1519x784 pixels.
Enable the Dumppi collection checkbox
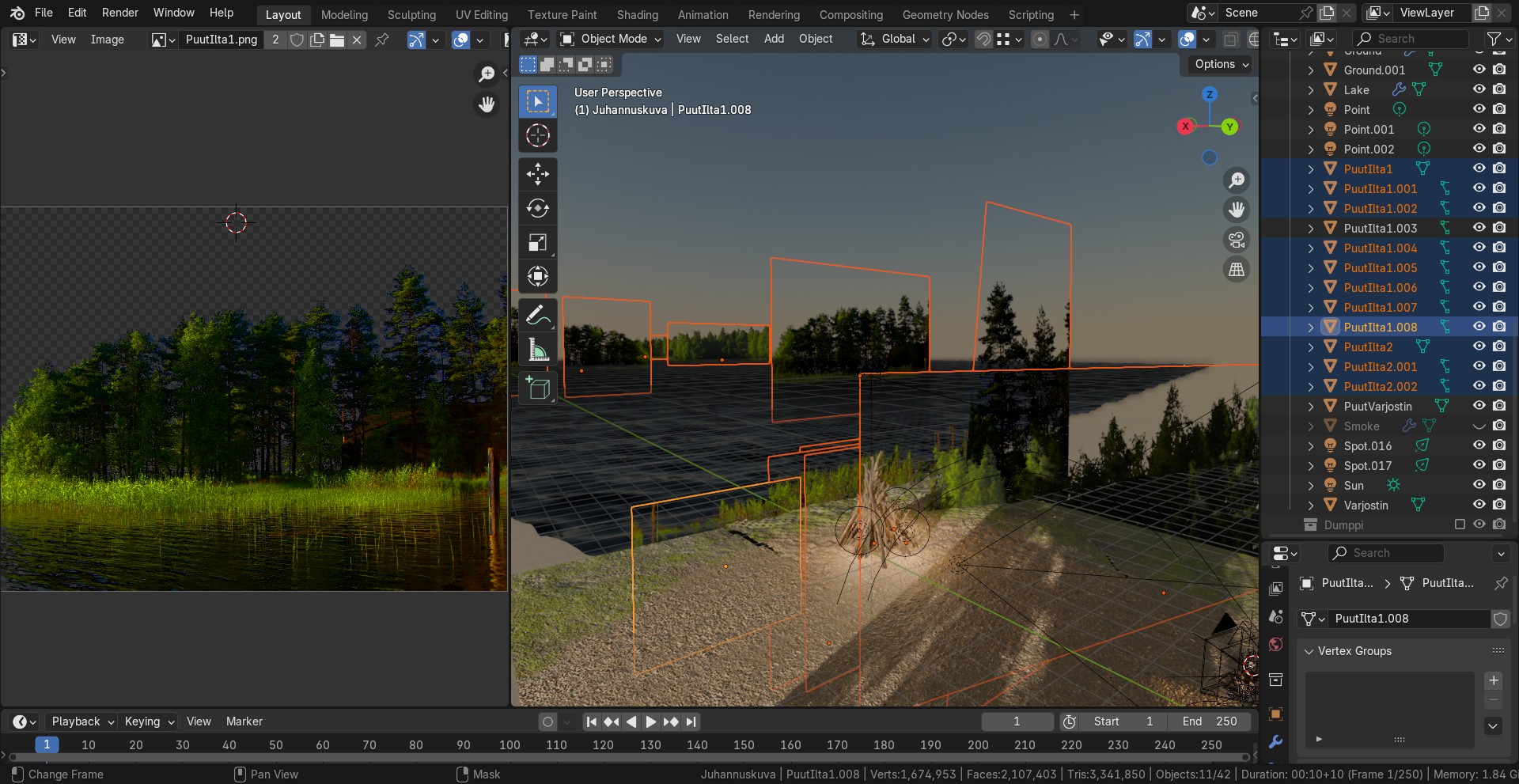1460,525
